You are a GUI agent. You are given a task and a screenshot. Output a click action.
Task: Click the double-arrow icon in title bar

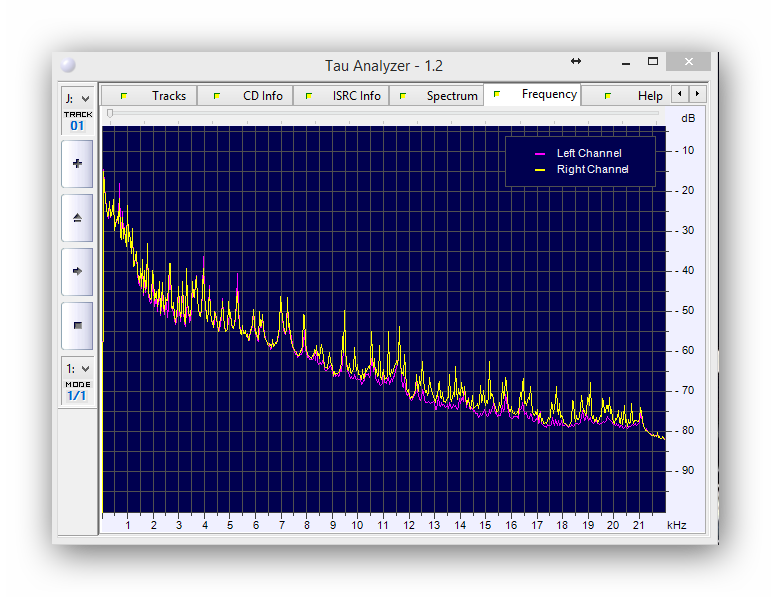[576, 61]
